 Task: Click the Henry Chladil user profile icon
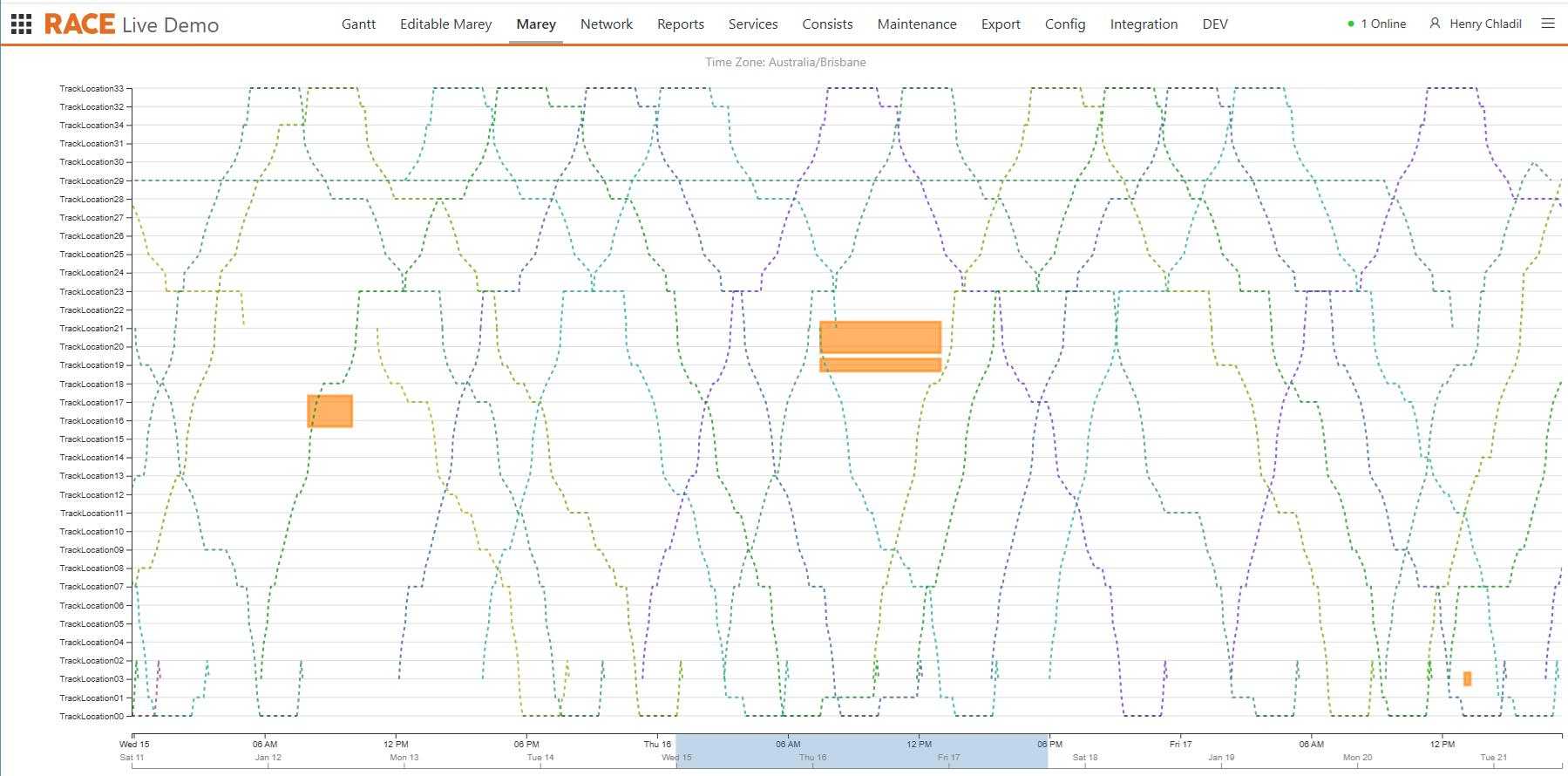1435,24
